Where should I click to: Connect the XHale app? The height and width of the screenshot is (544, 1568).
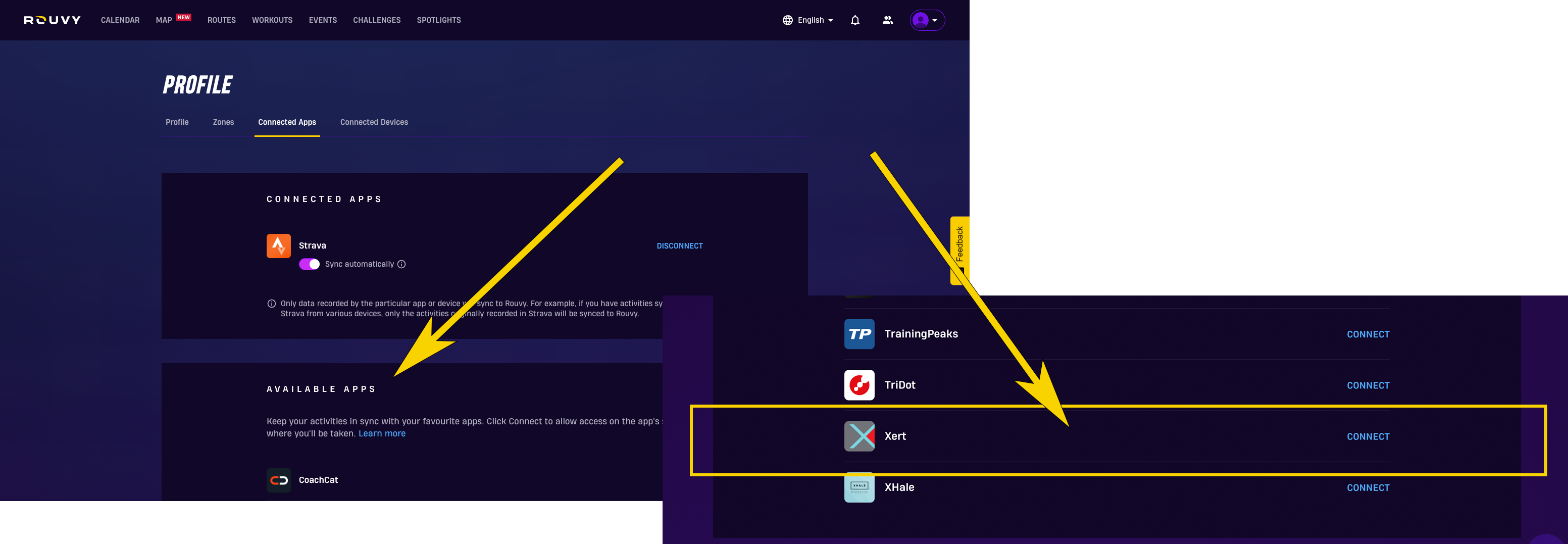(x=1368, y=487)
